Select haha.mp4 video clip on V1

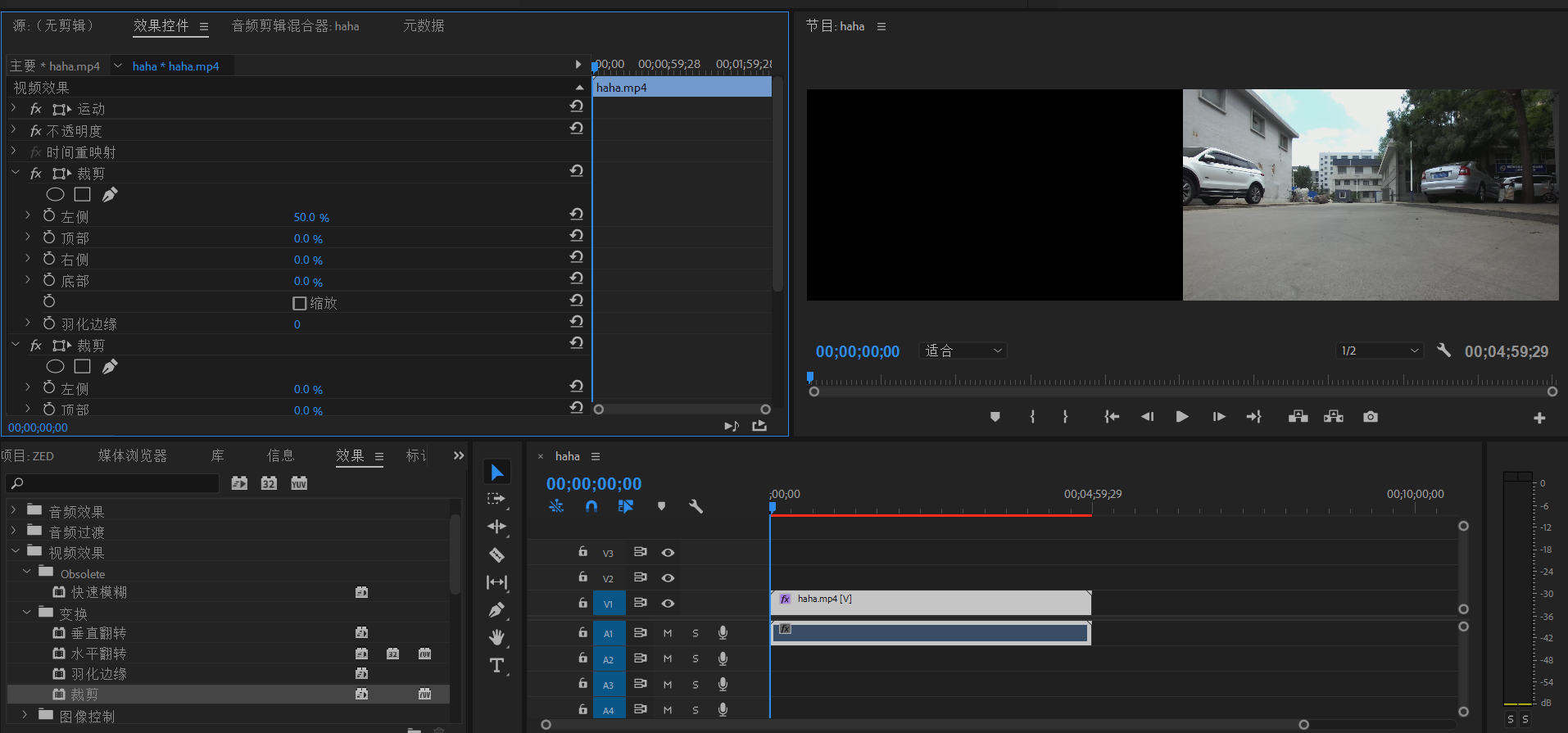point(931,603)
